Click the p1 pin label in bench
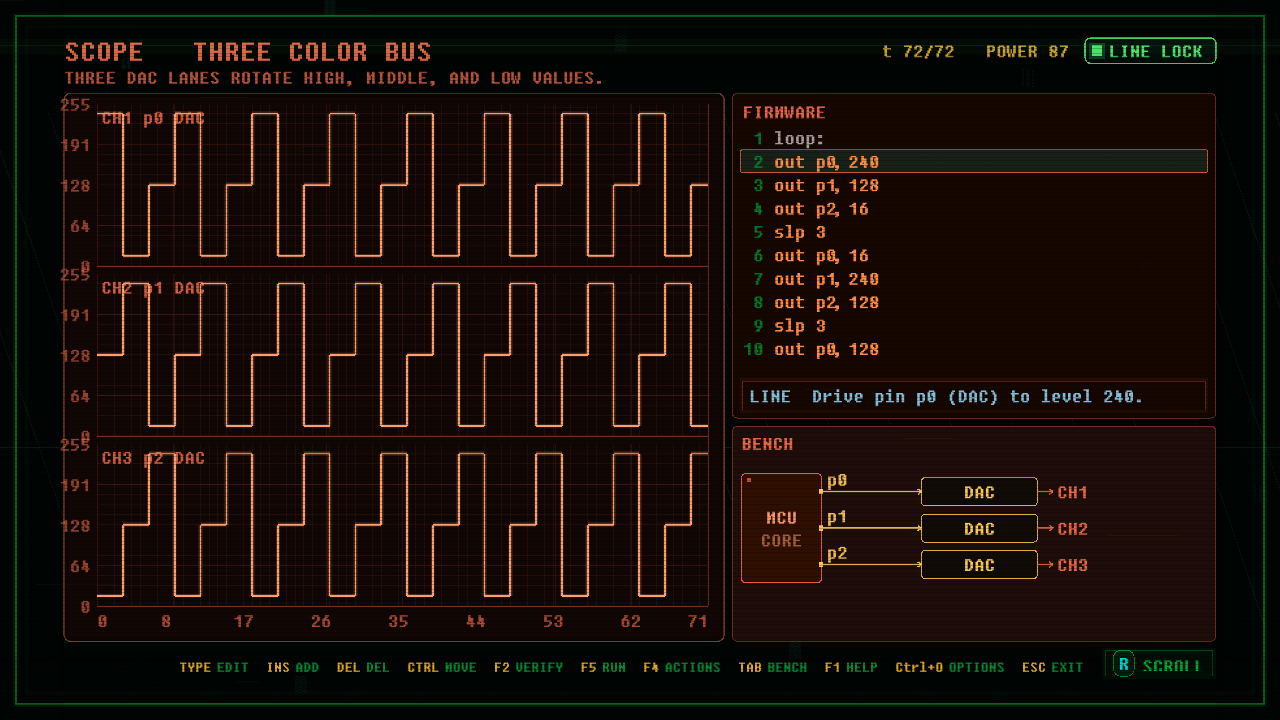This screenshot has width=1280, height=720. tap(837, 517)
